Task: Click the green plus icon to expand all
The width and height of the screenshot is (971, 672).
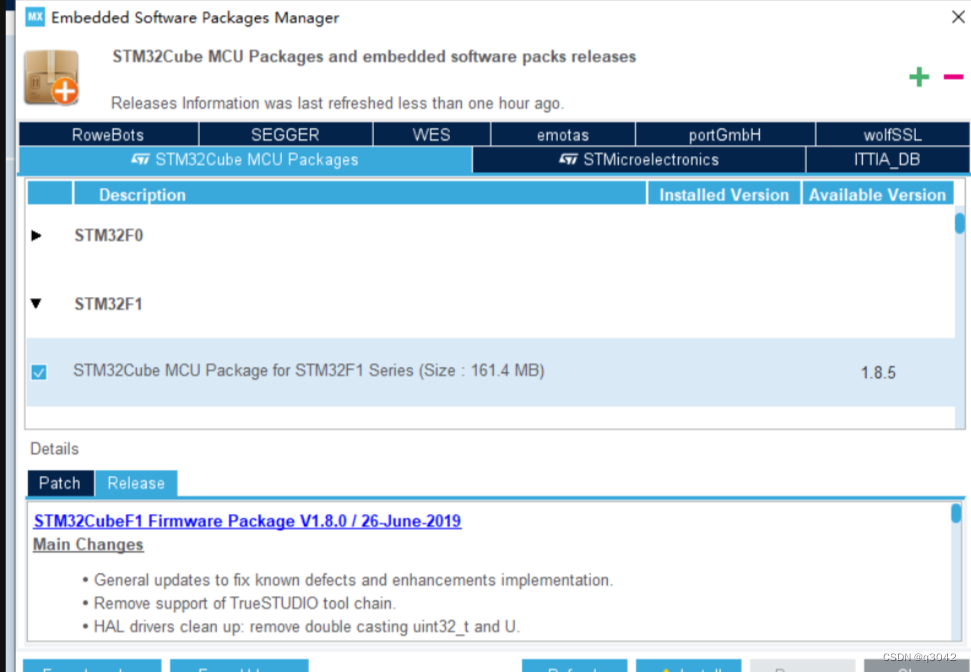Action: pos(919,77)
